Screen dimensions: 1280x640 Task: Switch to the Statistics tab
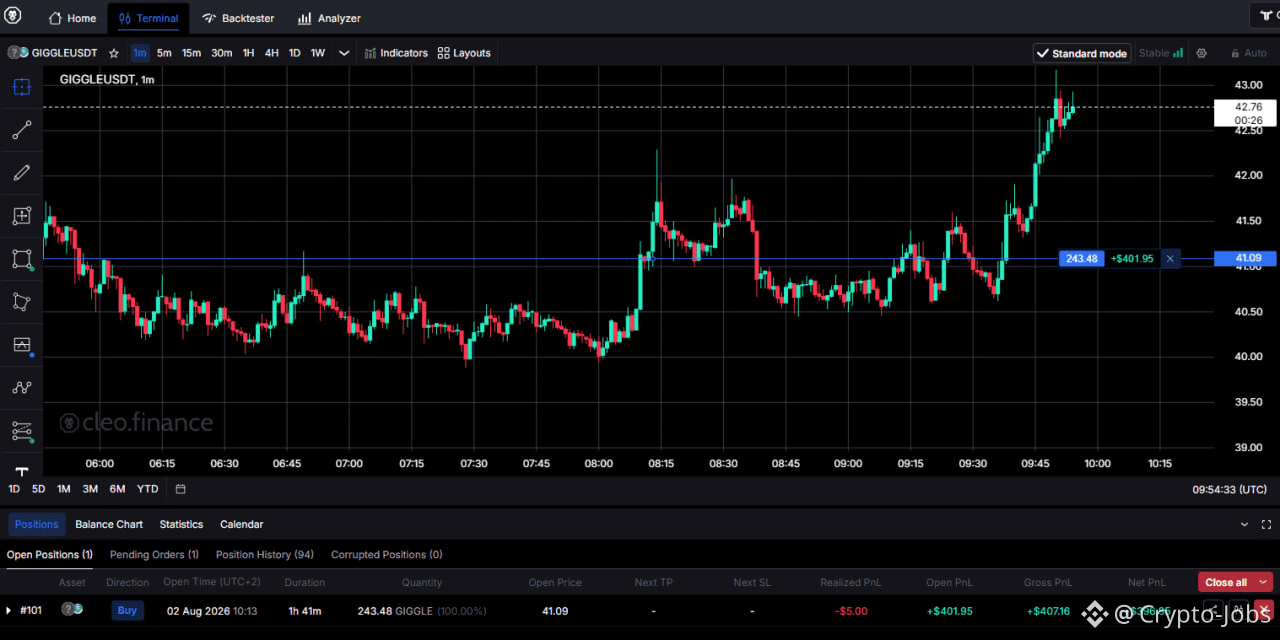coord(181,524)
